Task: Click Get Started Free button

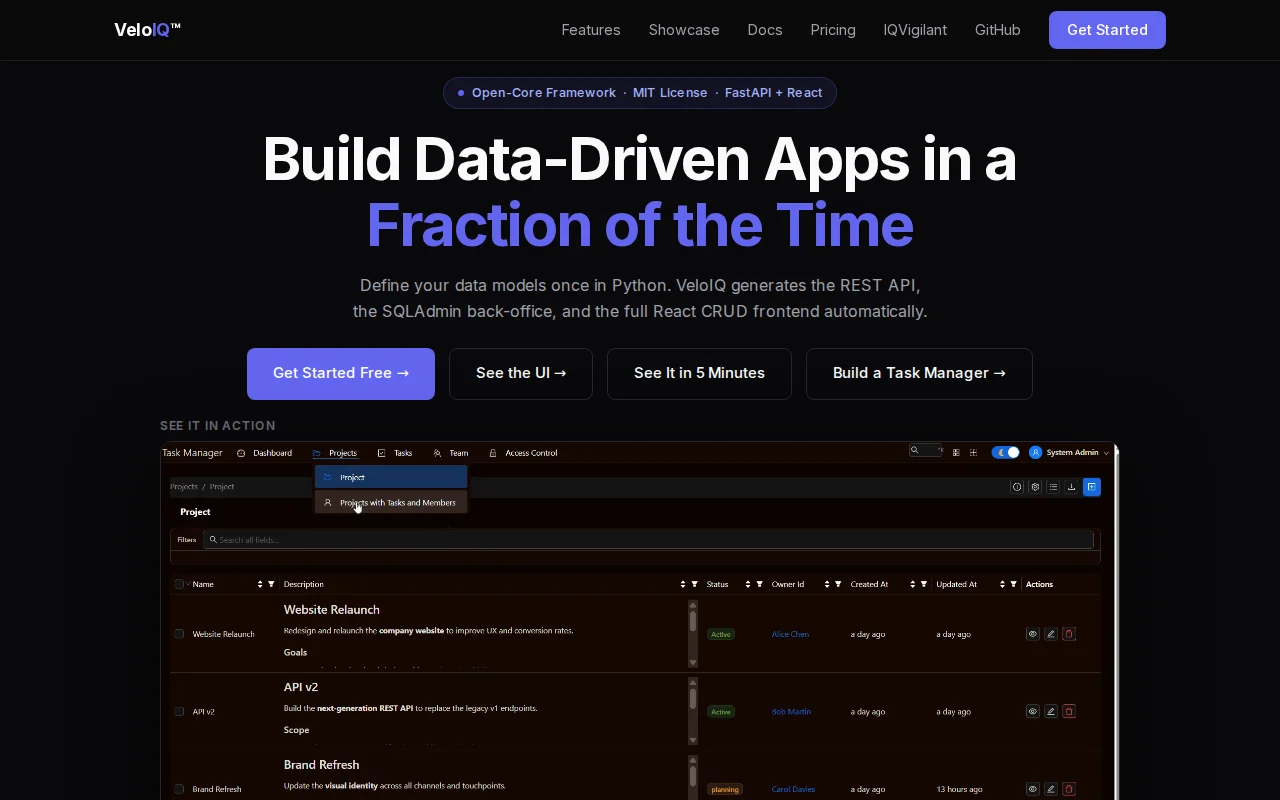Action: tap(341, 373)
